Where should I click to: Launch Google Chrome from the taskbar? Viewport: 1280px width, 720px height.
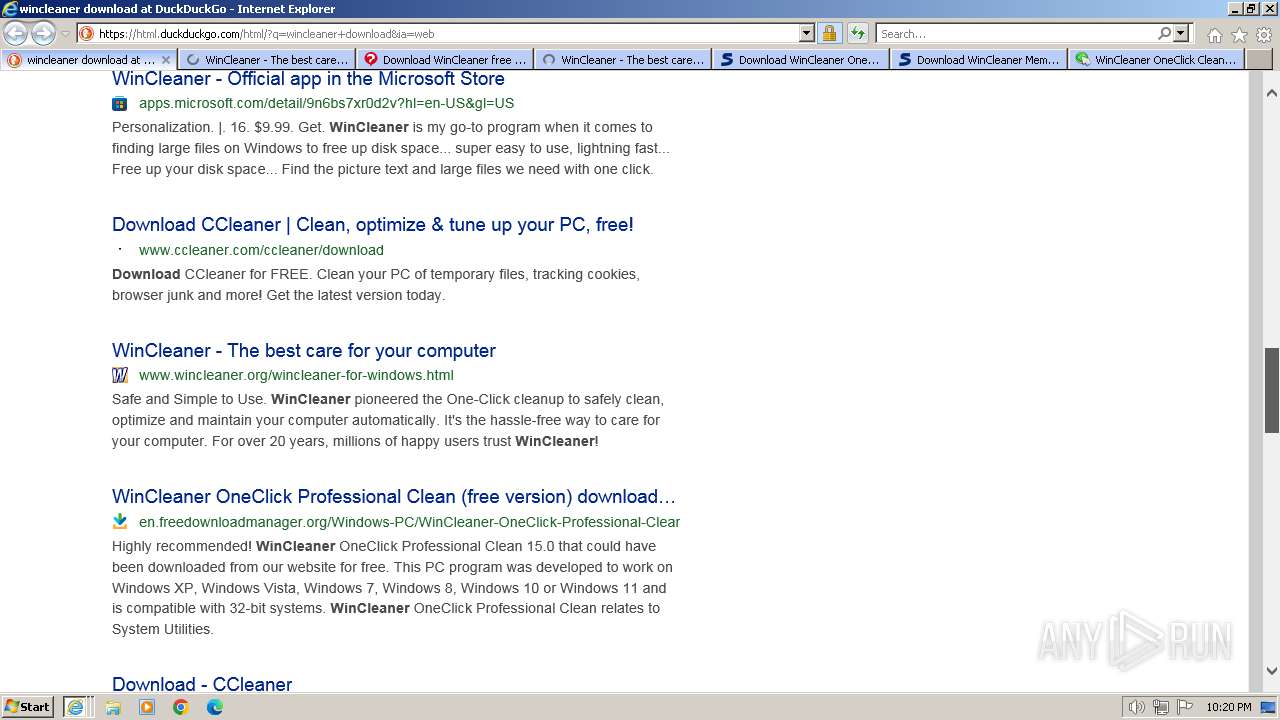pos(181,707)
